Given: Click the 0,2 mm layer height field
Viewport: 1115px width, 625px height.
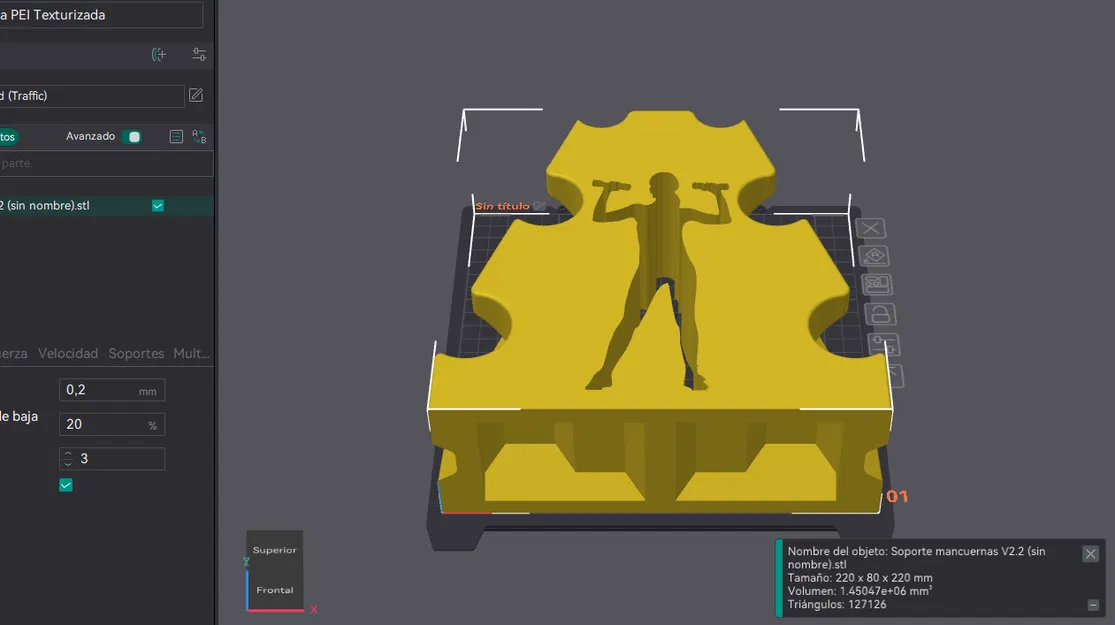Looking at the screenshot, I should [x=112, y=390].
